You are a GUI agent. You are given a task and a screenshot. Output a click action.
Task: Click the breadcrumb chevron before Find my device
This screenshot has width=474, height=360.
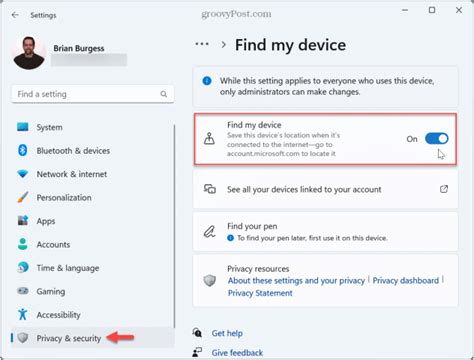pyautogui.click(x=224, y=45)
